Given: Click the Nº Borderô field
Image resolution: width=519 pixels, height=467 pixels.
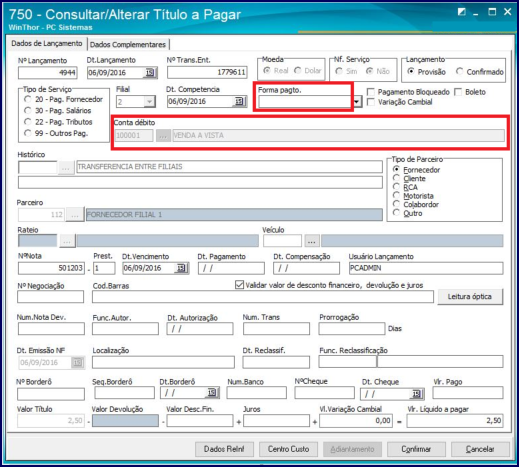Looking at the screenshot, I should click(x=51, y=394).
